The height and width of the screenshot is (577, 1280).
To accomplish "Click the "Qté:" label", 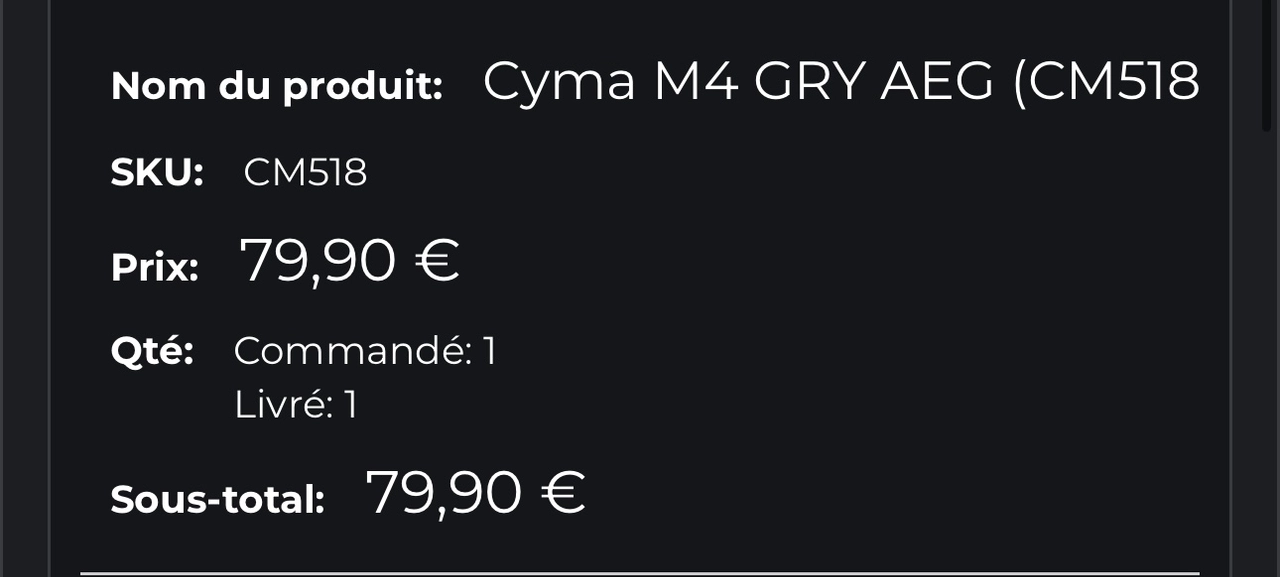I will 152,351.
